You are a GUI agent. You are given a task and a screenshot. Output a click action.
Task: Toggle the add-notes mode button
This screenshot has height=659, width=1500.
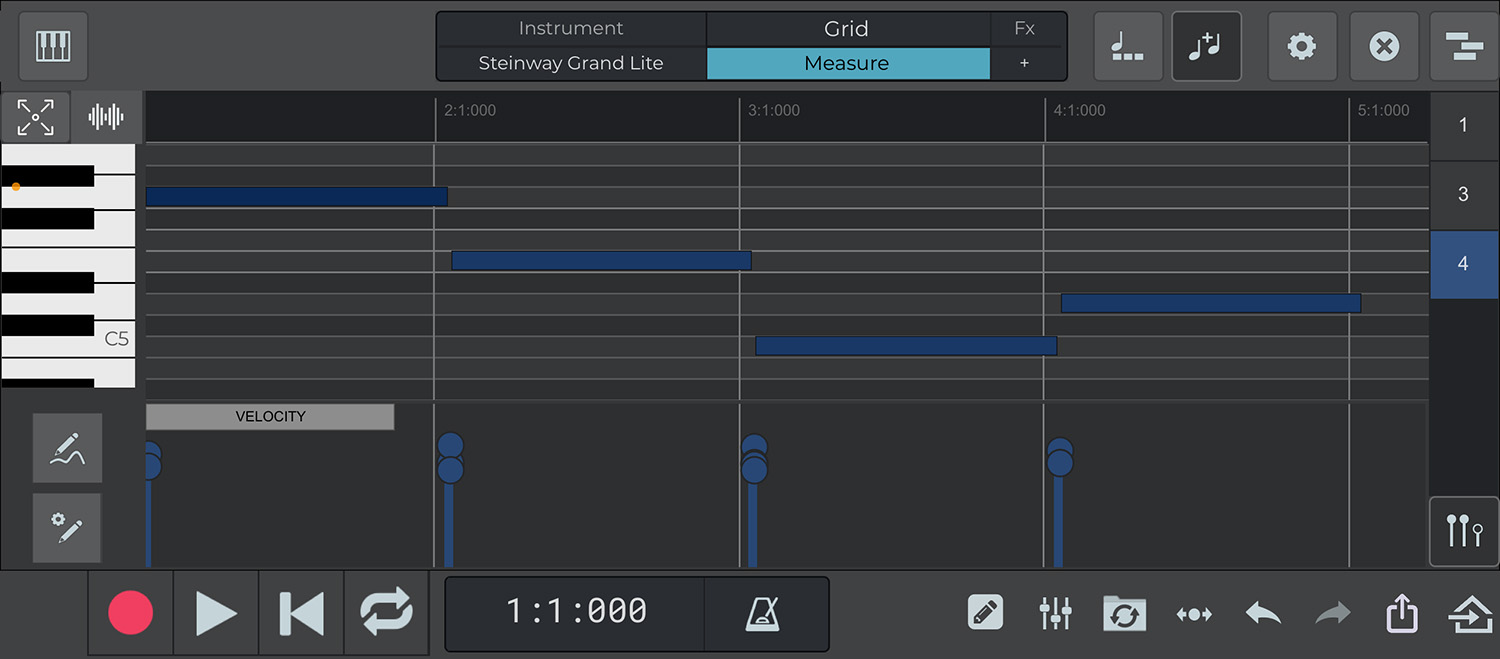1206,46
